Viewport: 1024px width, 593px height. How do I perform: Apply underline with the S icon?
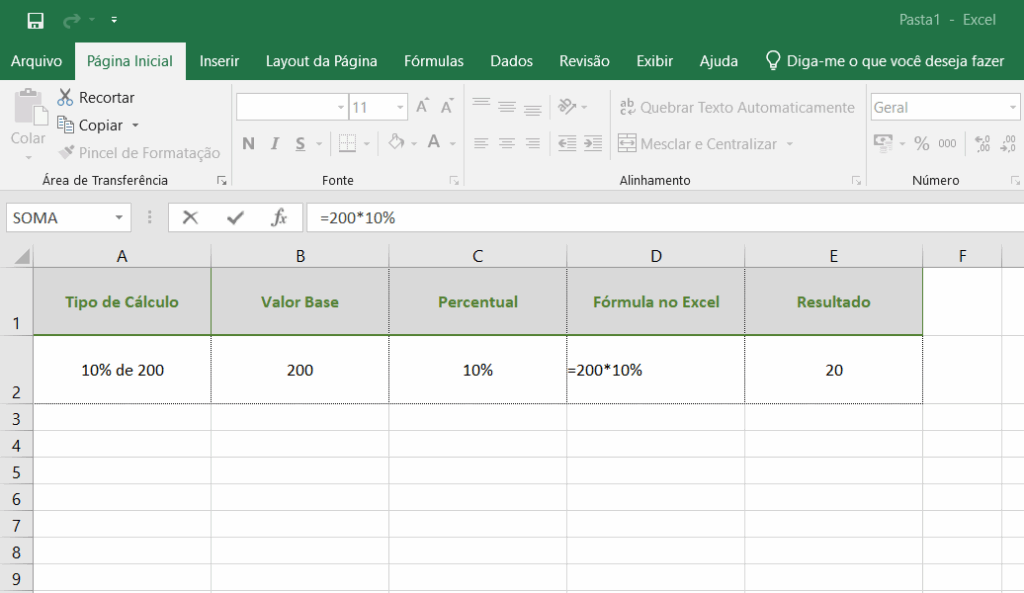[300, 143]
